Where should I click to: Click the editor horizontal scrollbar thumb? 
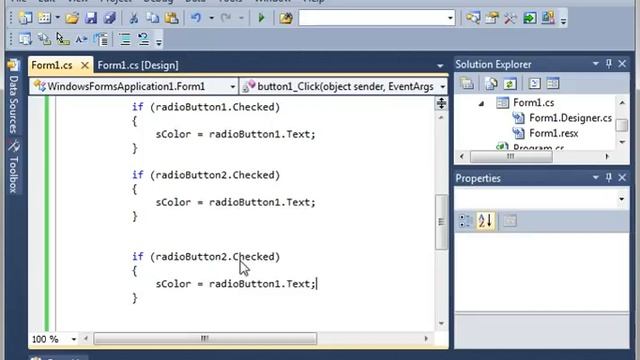point(205,338)
